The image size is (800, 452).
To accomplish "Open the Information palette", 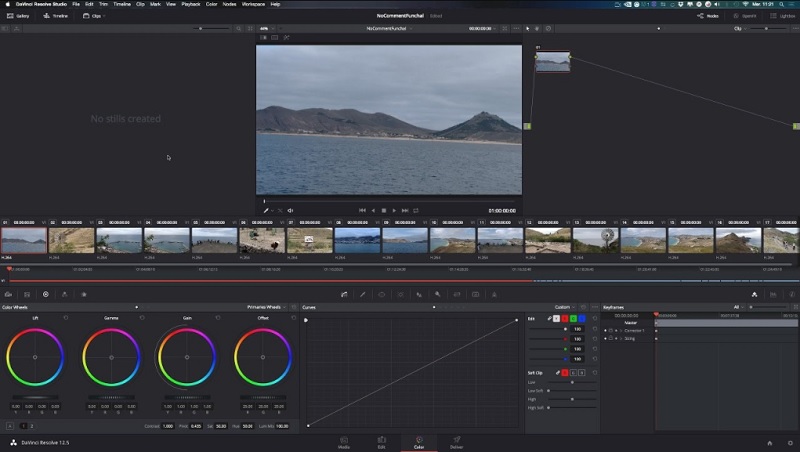I will 792,294.
